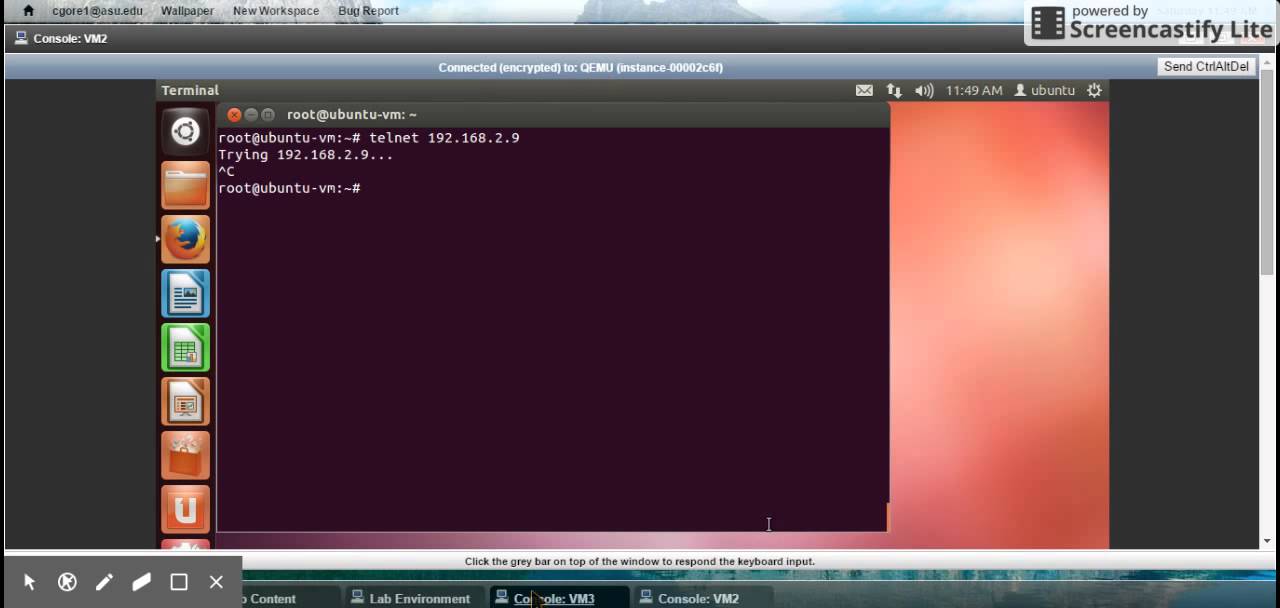Open the Files folder launcher icon
This screenshot has height=608, width=1280.
pos(185,185)
